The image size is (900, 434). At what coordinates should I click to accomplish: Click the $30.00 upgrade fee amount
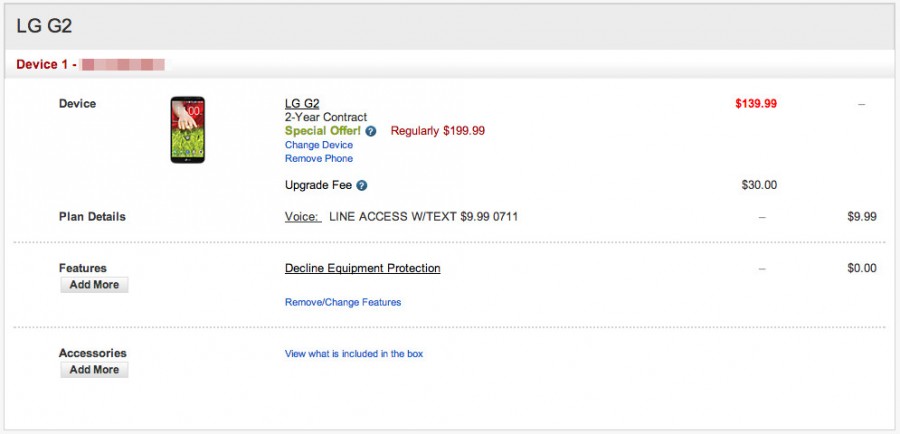click(x=759, y=185)
